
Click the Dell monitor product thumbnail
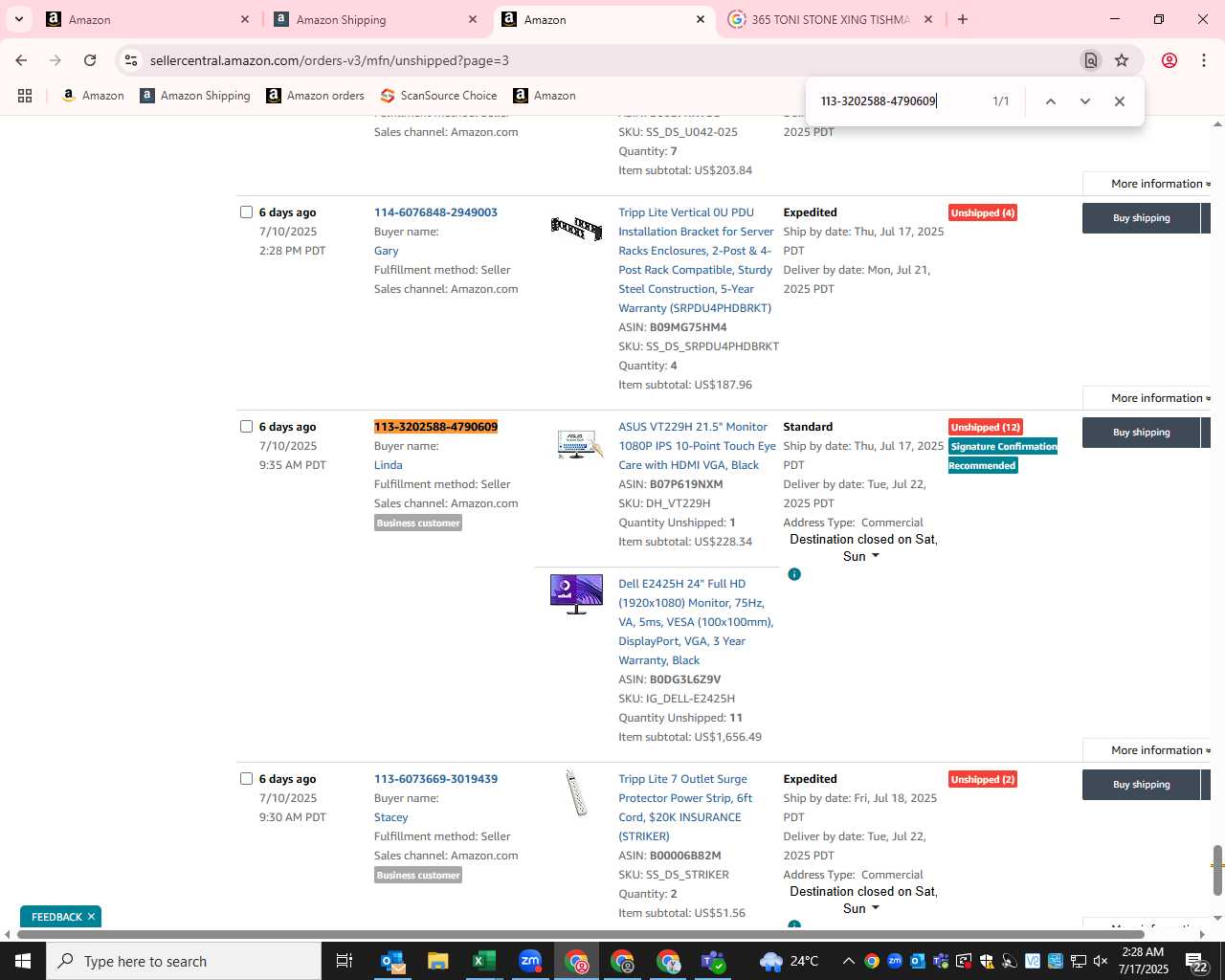coord(576,594)
